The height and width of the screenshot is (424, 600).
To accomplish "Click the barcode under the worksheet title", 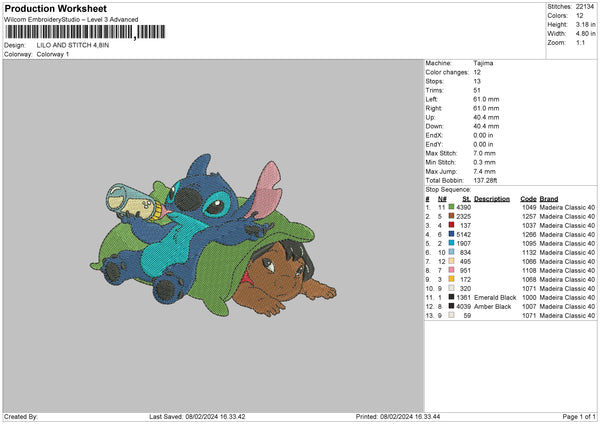I will 85,32.
